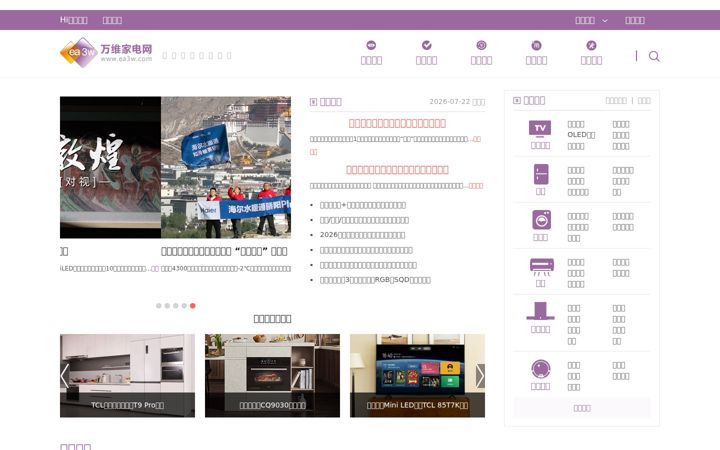Open news item starting with 2026
This screenshot has height=450, width=720.
tap(362, 235)
